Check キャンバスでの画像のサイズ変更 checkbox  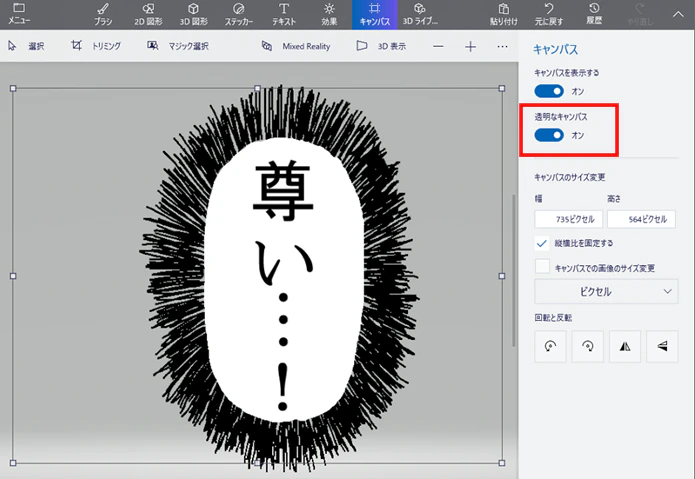(x=542, y=267)
